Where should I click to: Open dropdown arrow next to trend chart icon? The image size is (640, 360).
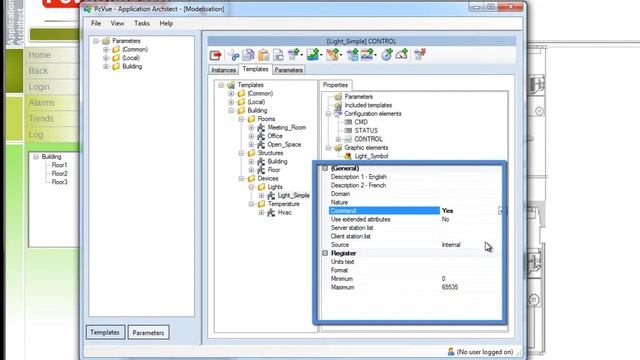tap(321, 55)
